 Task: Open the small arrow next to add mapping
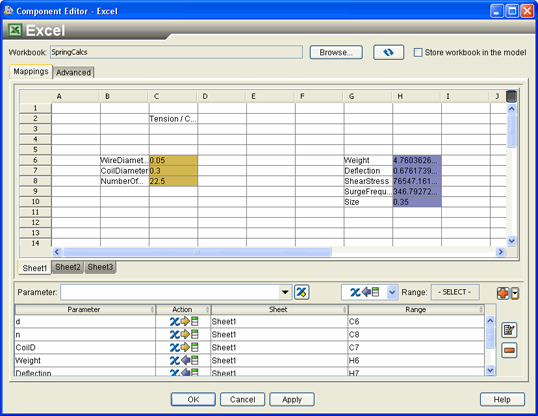click(x=515, y=293)
